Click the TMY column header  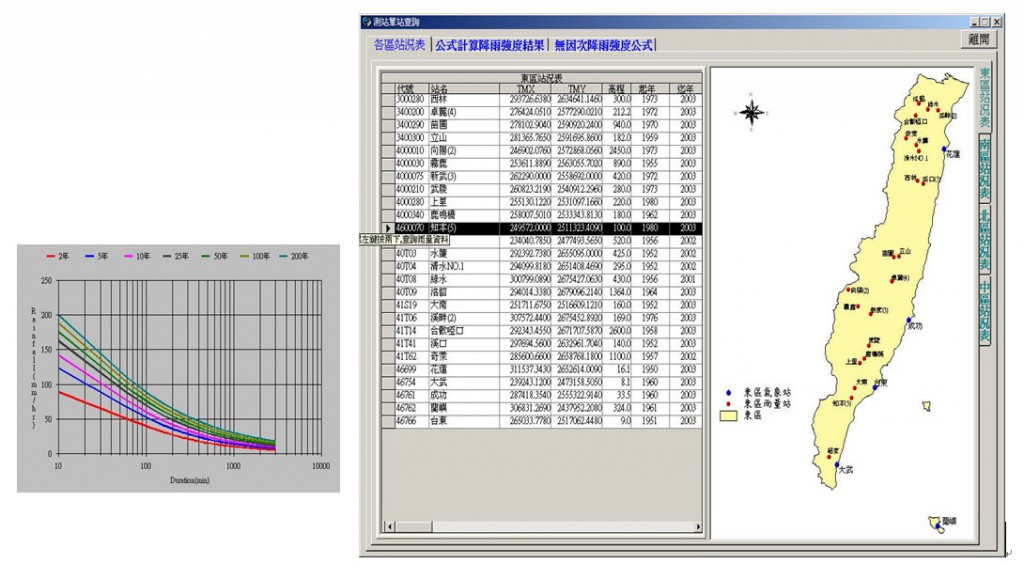point(577,89)
